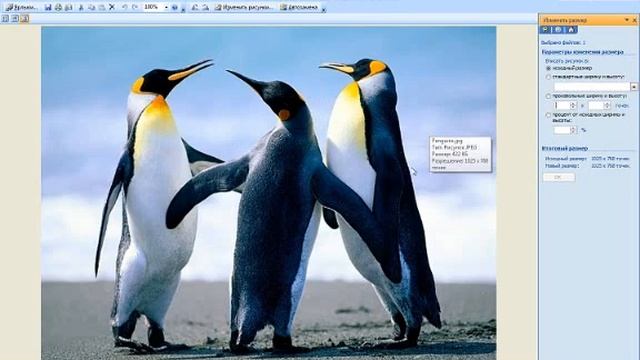
Task: Select the исходный размер radio button
Action: [549, 68]
